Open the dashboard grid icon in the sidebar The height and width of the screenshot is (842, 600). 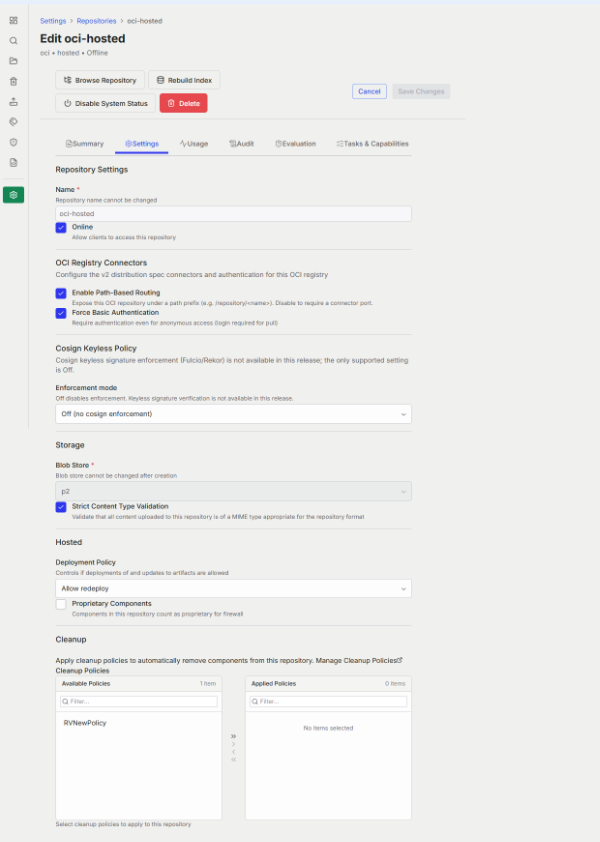[13, 20]
